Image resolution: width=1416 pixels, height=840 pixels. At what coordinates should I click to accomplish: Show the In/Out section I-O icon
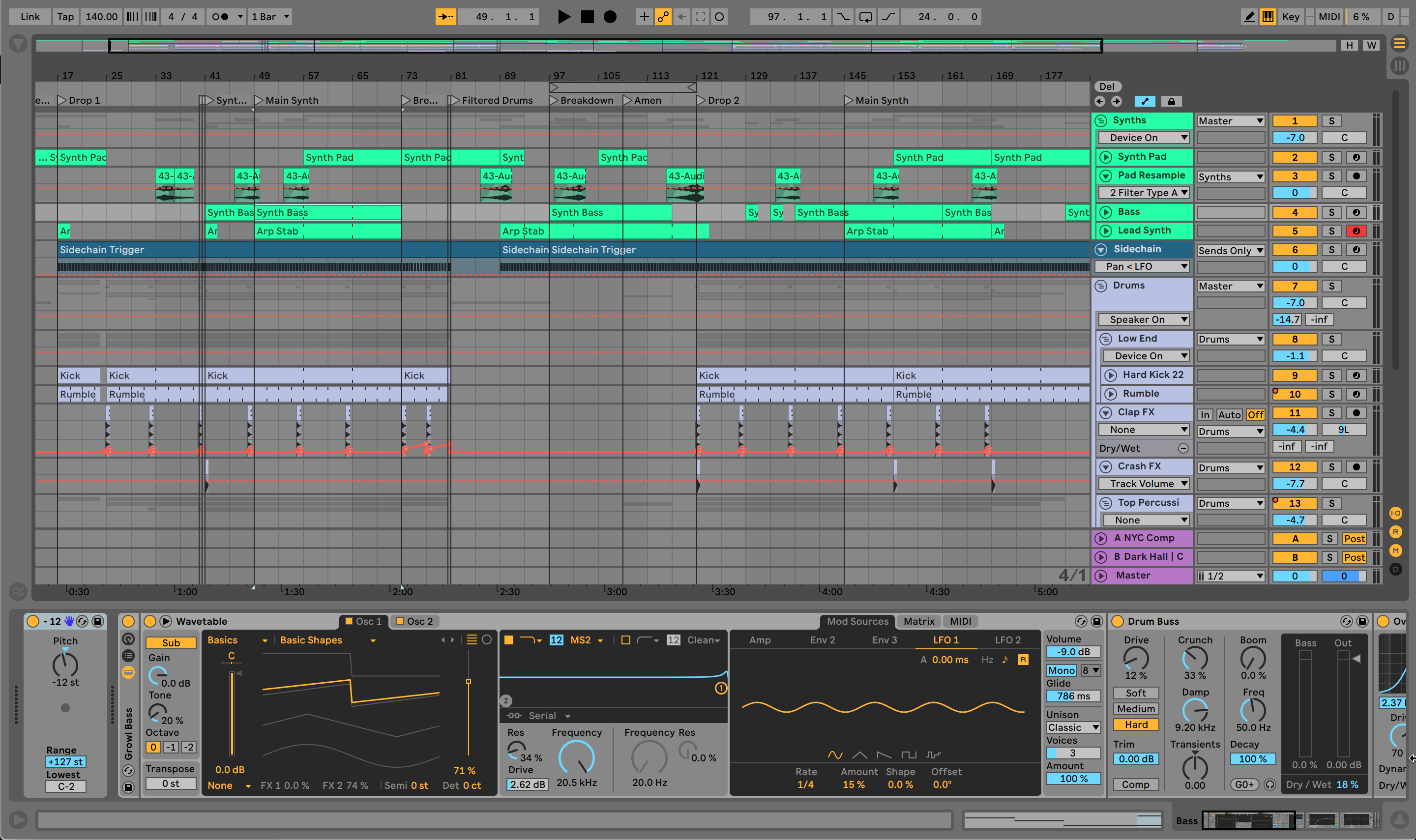coord(1396,514)
